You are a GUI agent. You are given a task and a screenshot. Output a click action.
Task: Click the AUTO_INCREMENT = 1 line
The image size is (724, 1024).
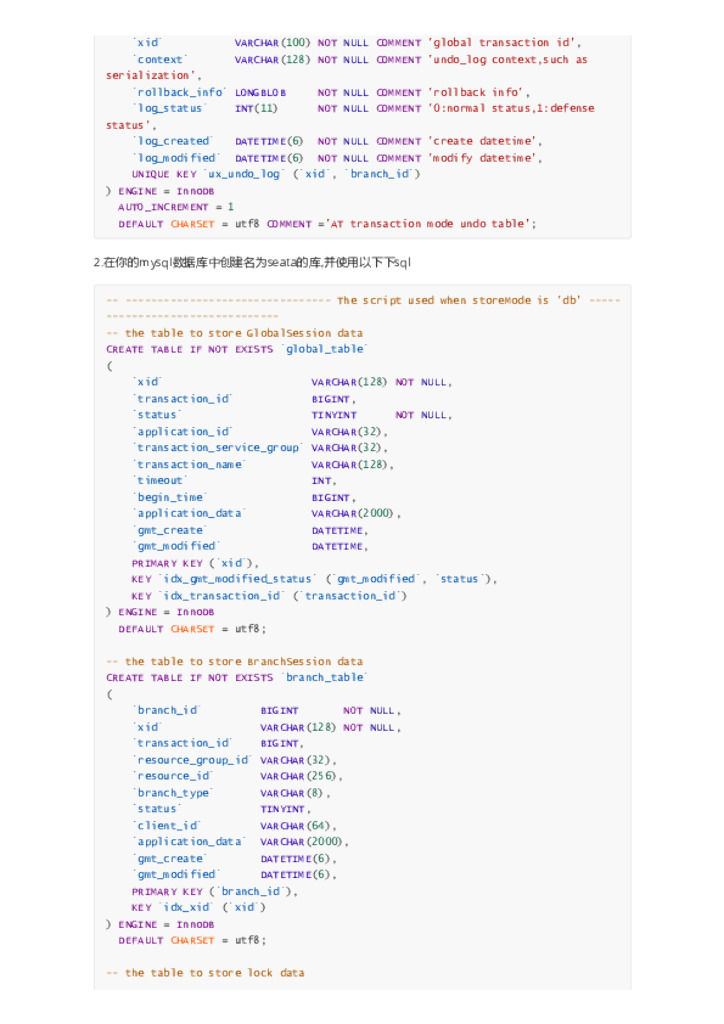coord(176,207)
